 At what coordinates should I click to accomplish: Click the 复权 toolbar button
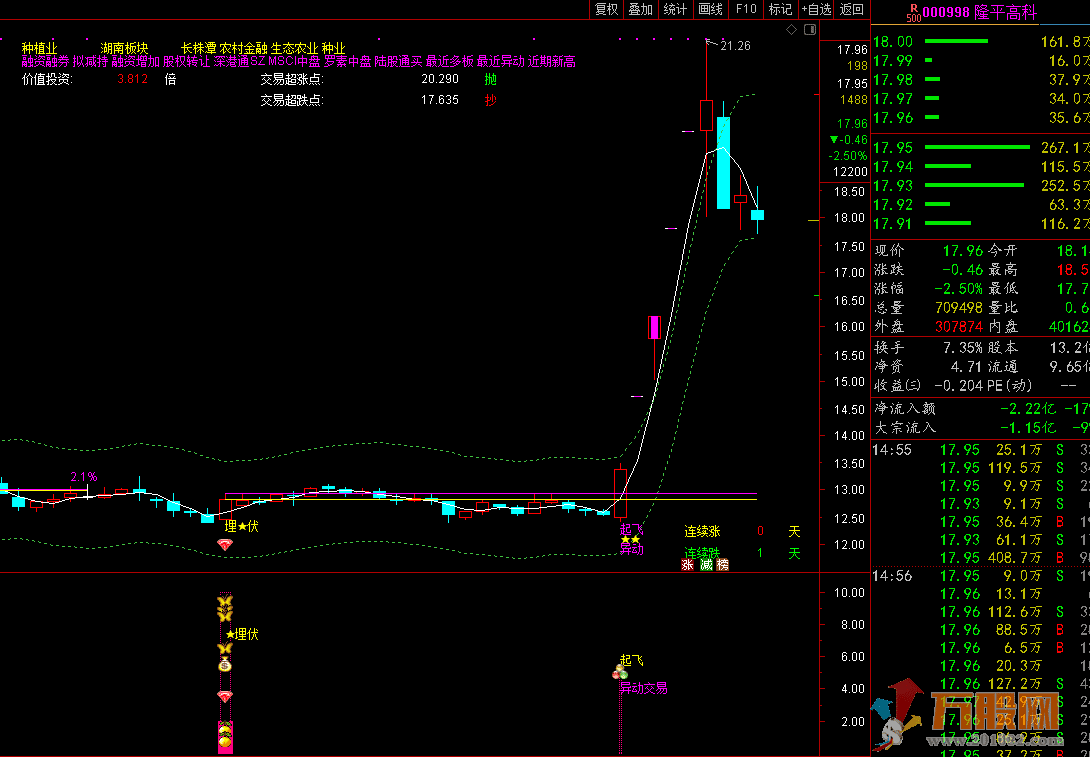(x=606, y=9)
